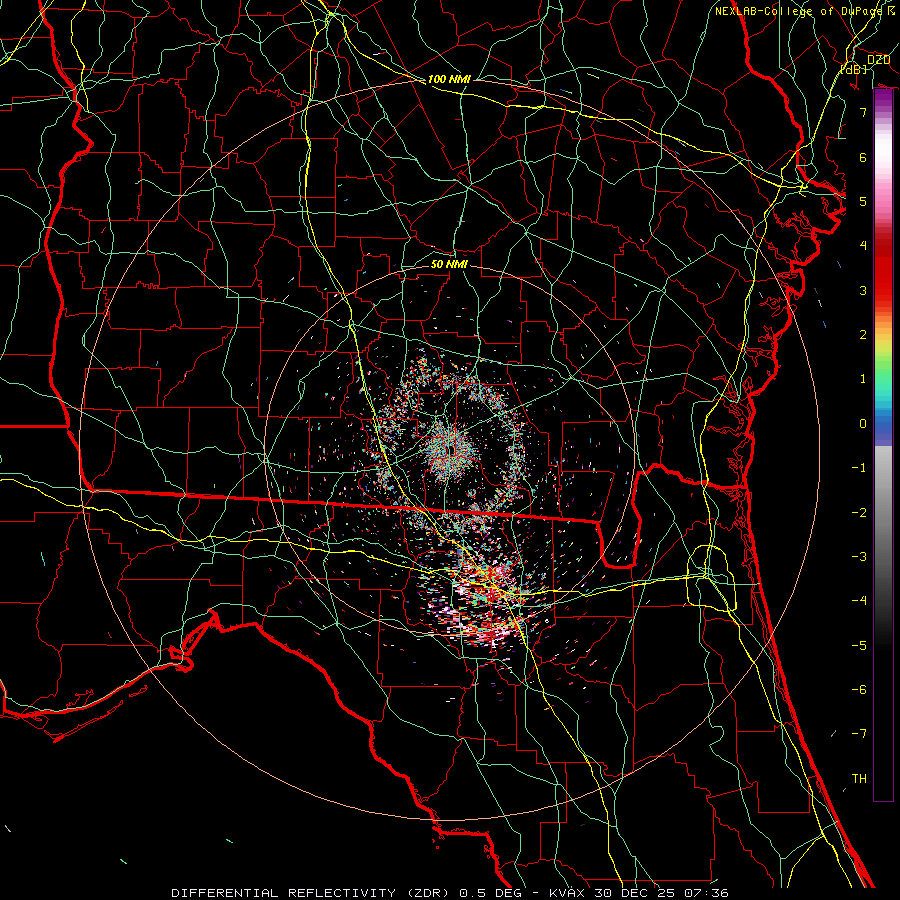Click the "-3" value on the dB scale
900x900 pixels.
pyautogui.click(x=859, y=556)
